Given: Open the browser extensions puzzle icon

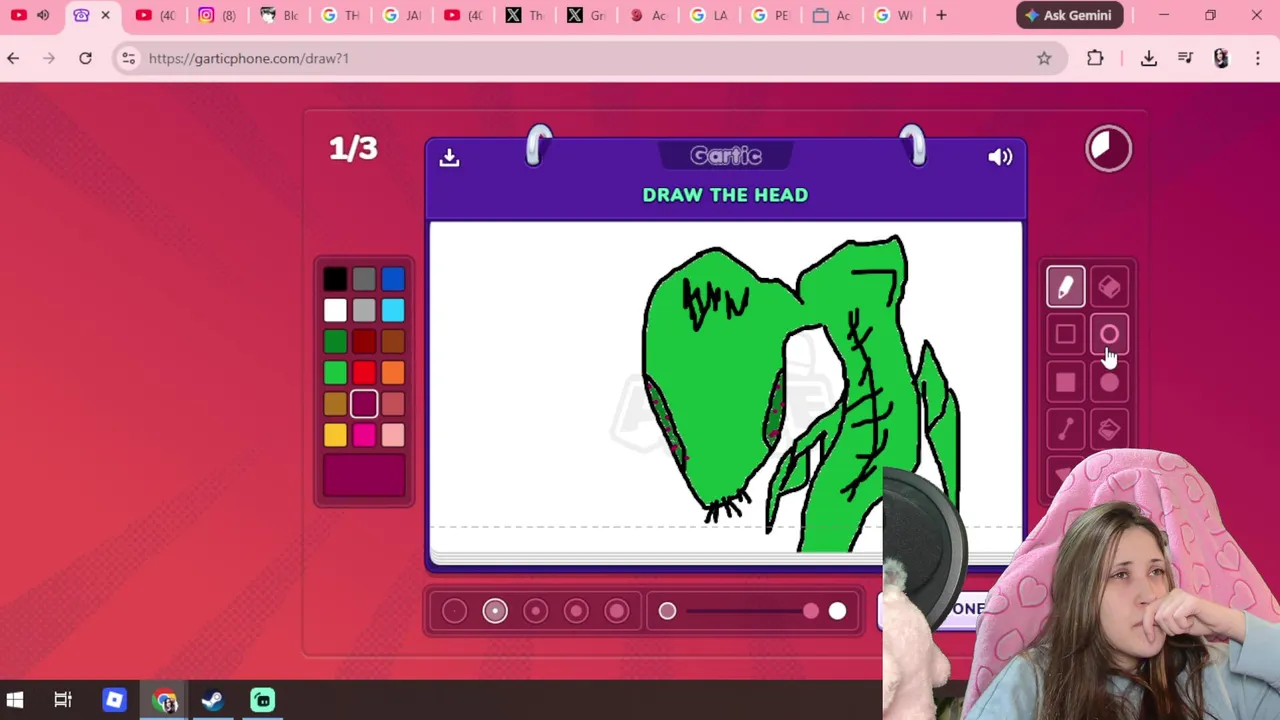Looking at the screenshot, I should 1095,58.
